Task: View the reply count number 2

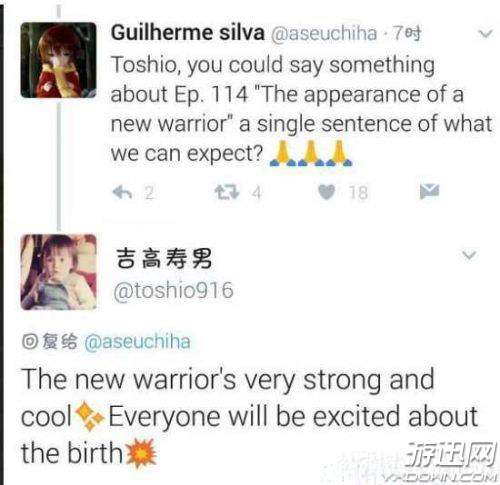Action: 149,193
